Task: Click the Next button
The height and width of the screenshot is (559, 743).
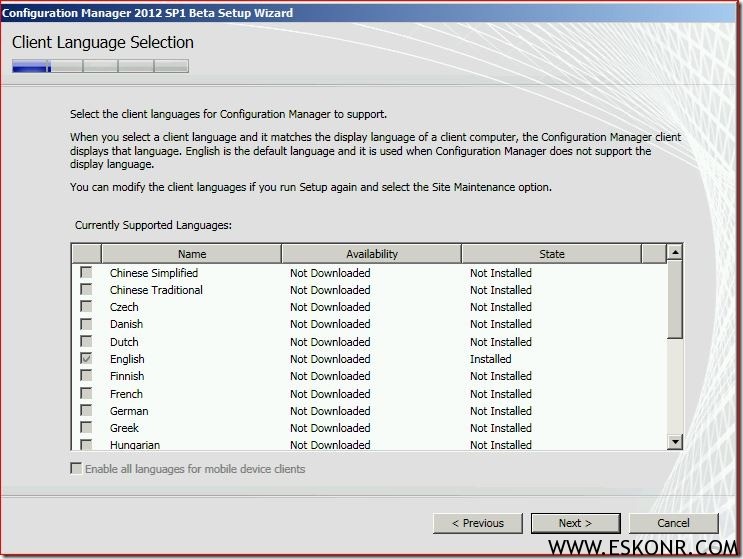Action: point(575,523)
